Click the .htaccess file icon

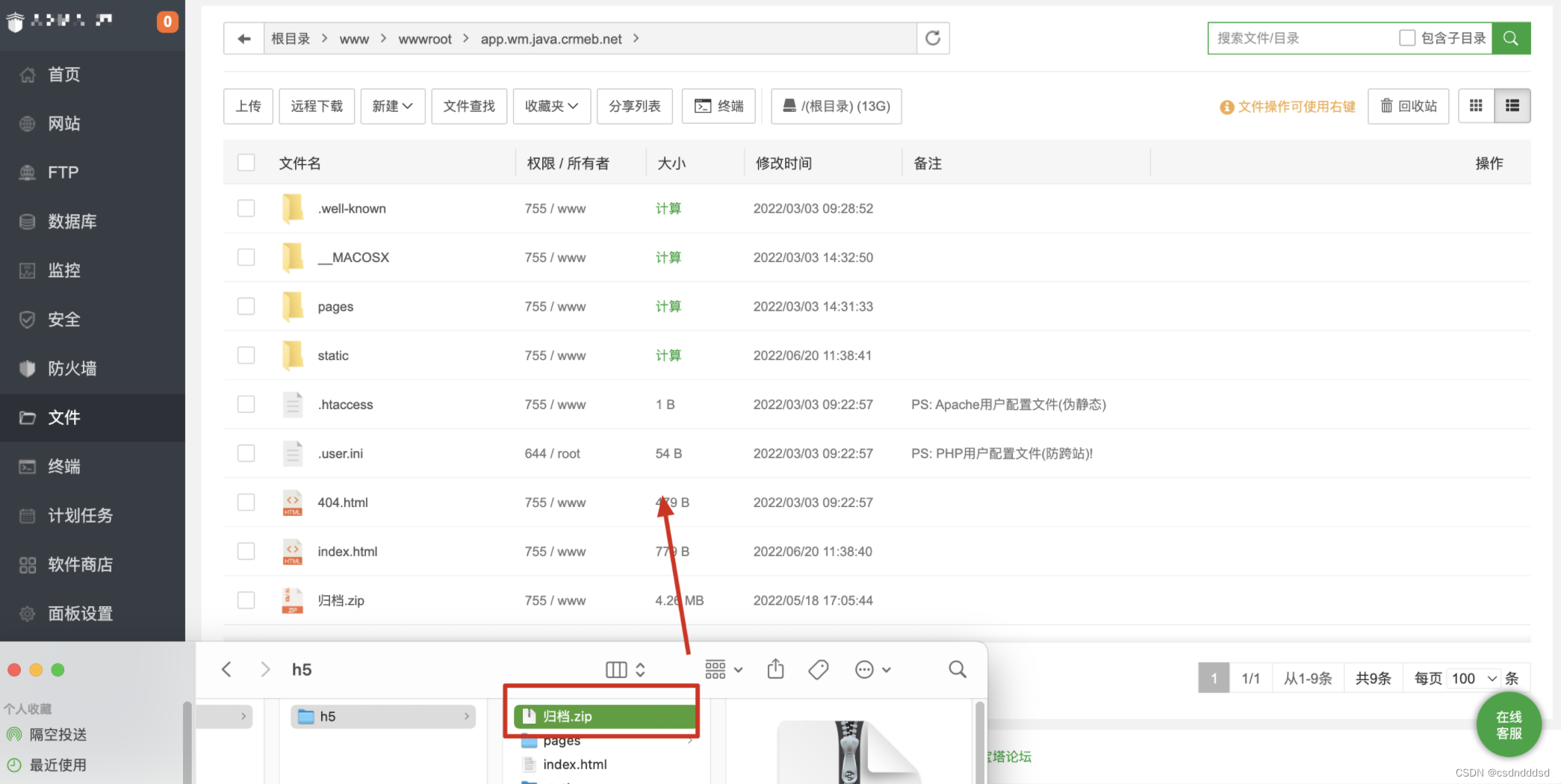[x=293, y=405]
